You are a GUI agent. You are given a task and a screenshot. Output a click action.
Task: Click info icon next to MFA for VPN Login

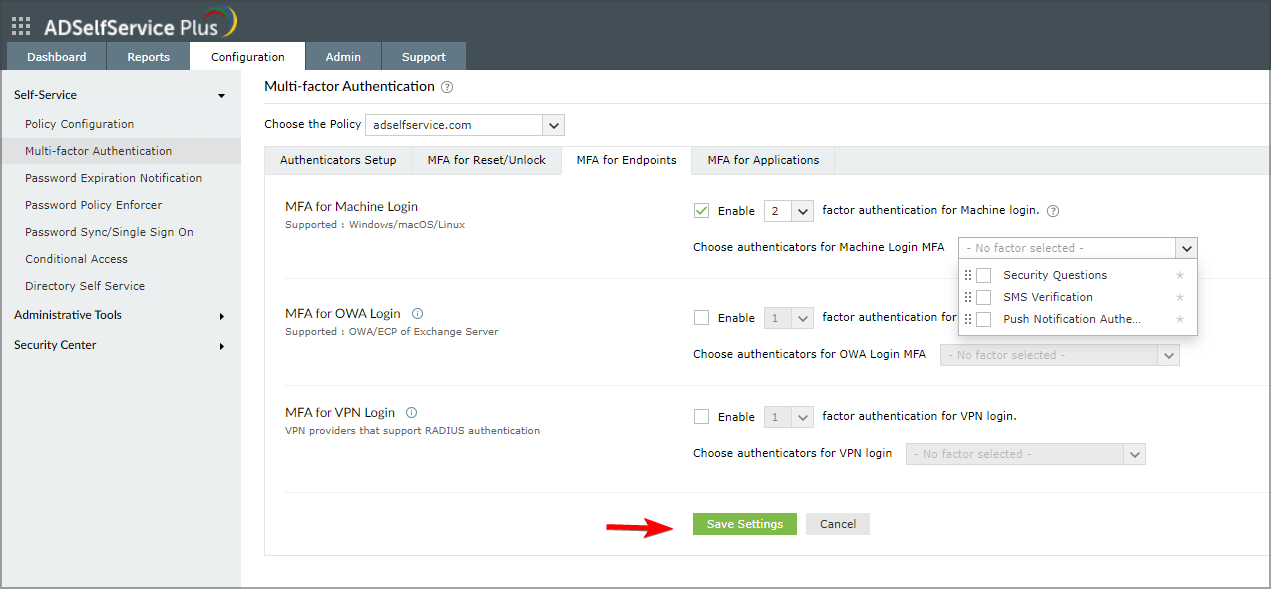pos(411,412)
